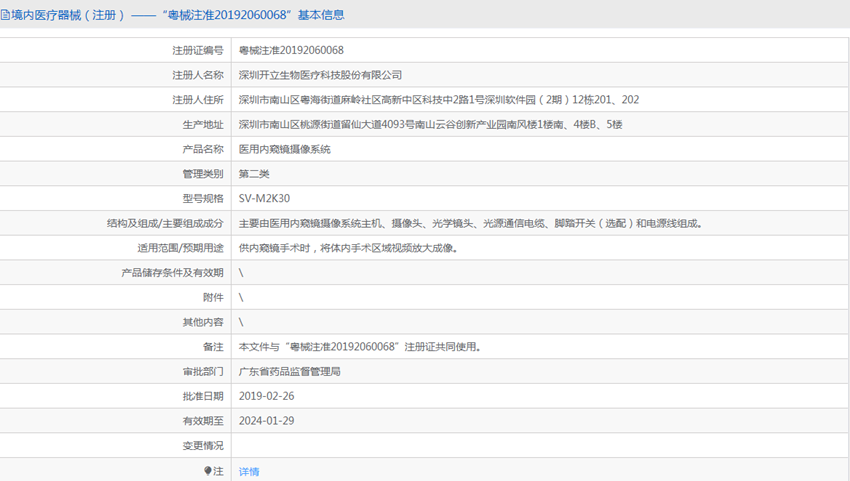The width and height of the screenshot is (850, 481).
Task: Select product name 医用内窥镜摄像系统
Action: point(285,149)
